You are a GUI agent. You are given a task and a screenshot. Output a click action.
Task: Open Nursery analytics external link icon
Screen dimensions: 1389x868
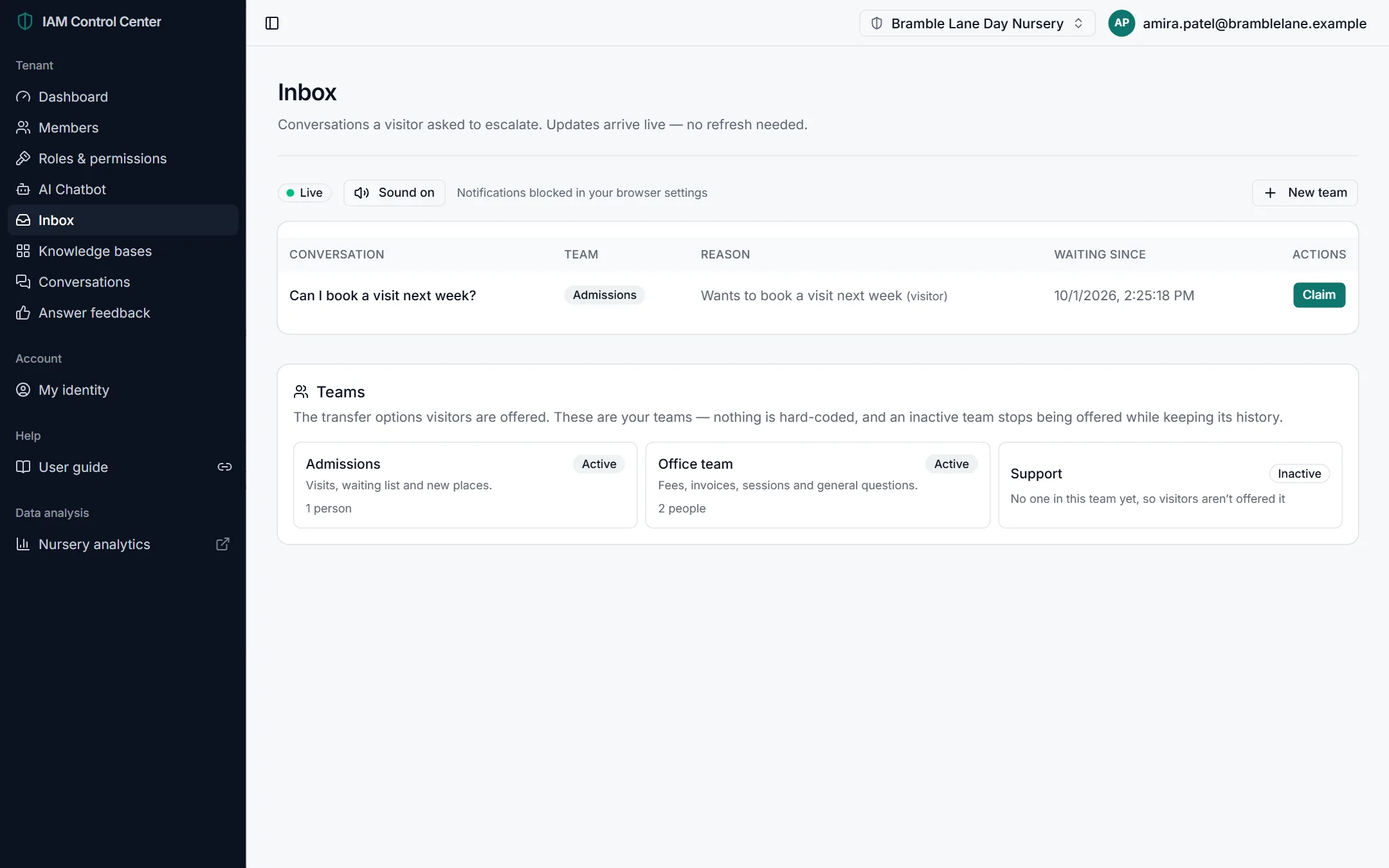point(222,544)
